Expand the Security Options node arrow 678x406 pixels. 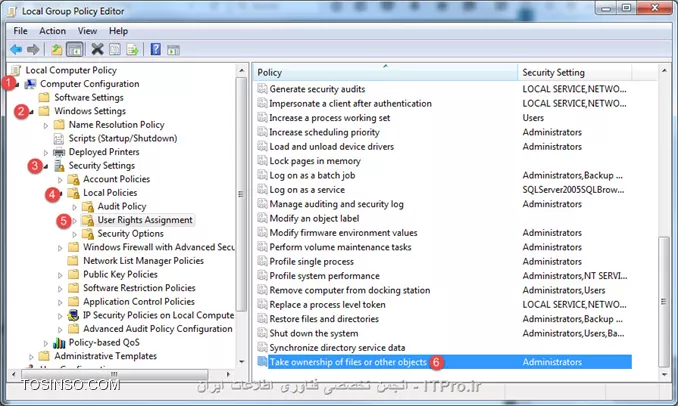(x=74, y=234)
